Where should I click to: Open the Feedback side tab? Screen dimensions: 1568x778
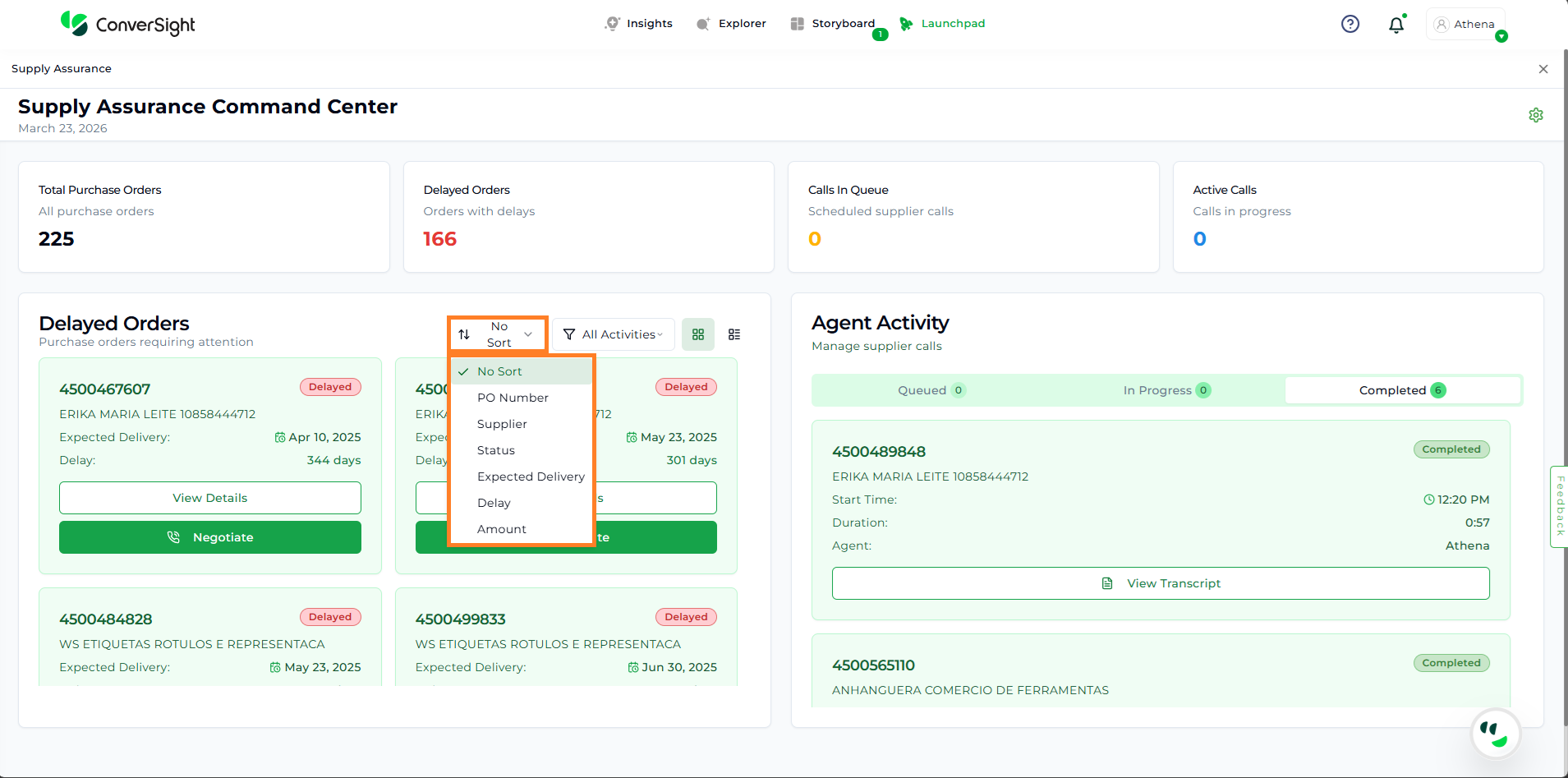[x=1559, y=506]
